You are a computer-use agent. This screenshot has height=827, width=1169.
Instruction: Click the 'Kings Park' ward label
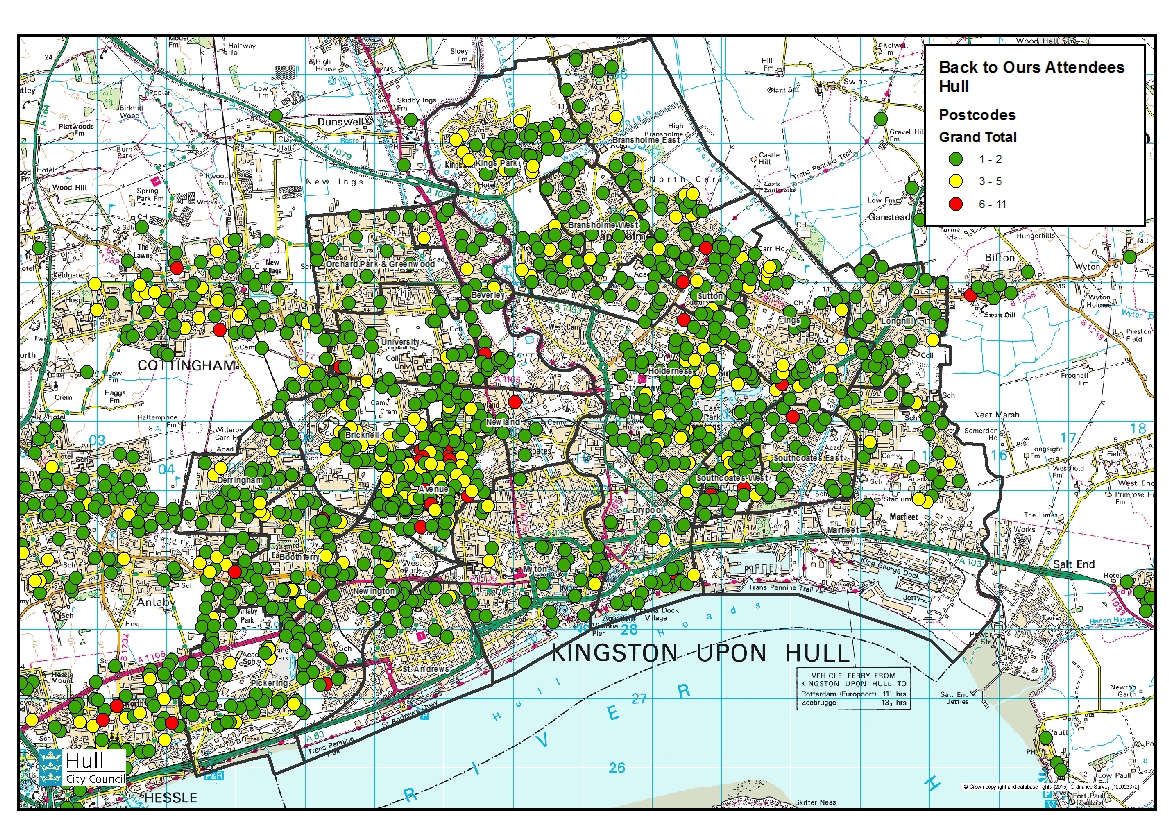click(x=496, y=163)
